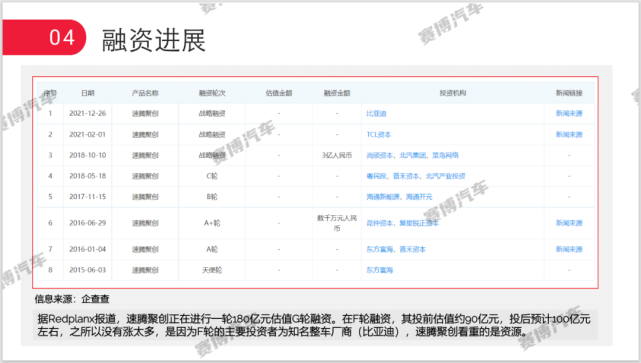Select the date cell 2016-01-04

tap(87, 249)
